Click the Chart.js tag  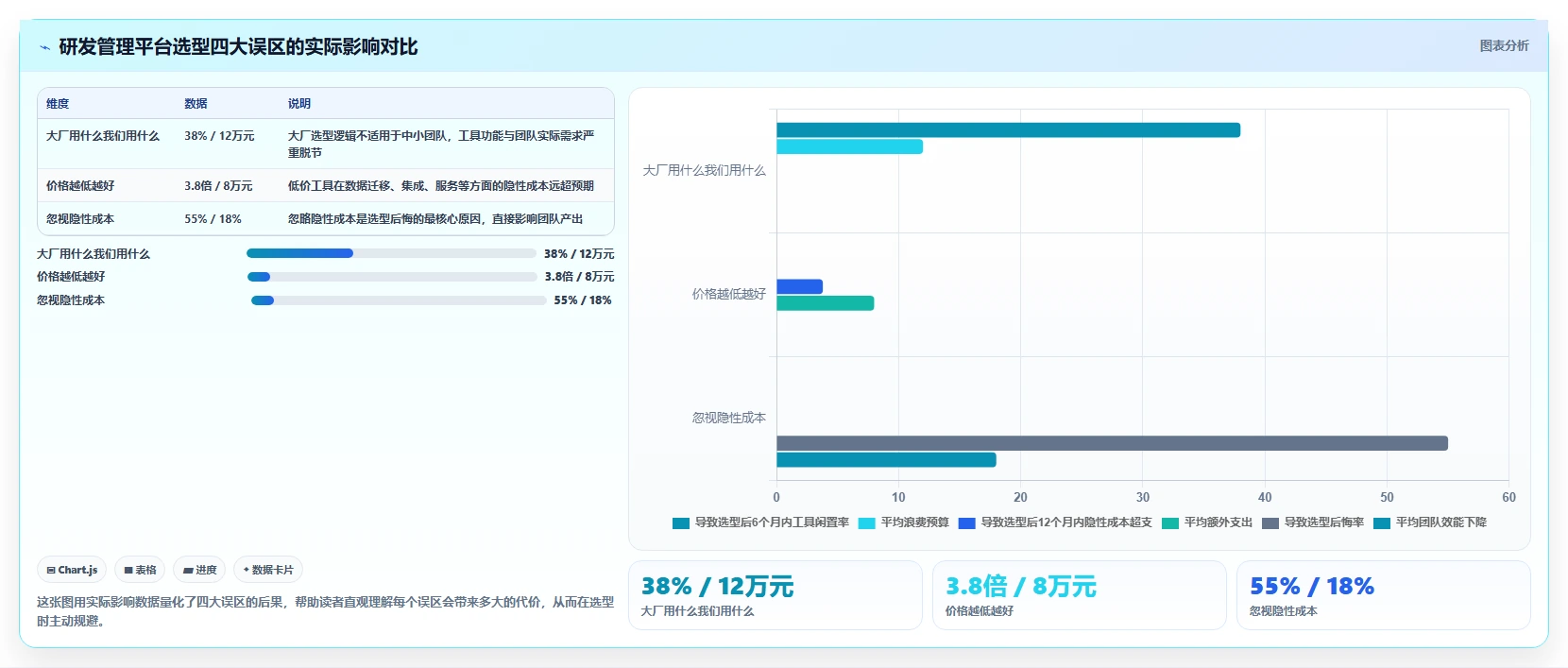pos(72,570)
